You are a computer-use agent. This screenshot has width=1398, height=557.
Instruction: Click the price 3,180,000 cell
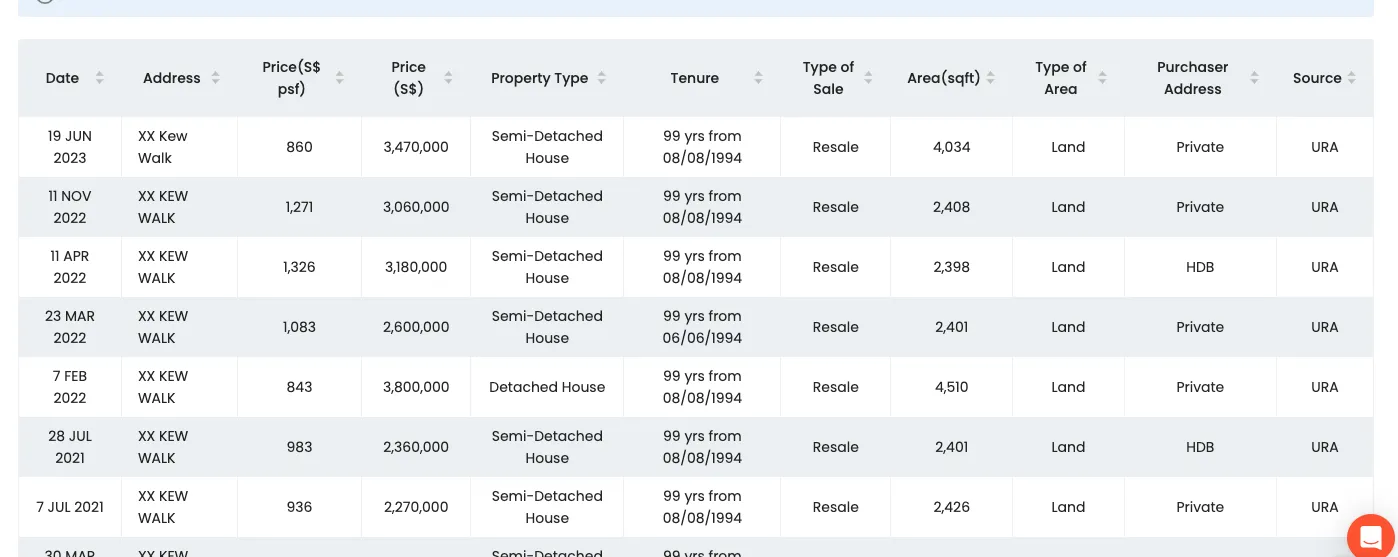416,267
